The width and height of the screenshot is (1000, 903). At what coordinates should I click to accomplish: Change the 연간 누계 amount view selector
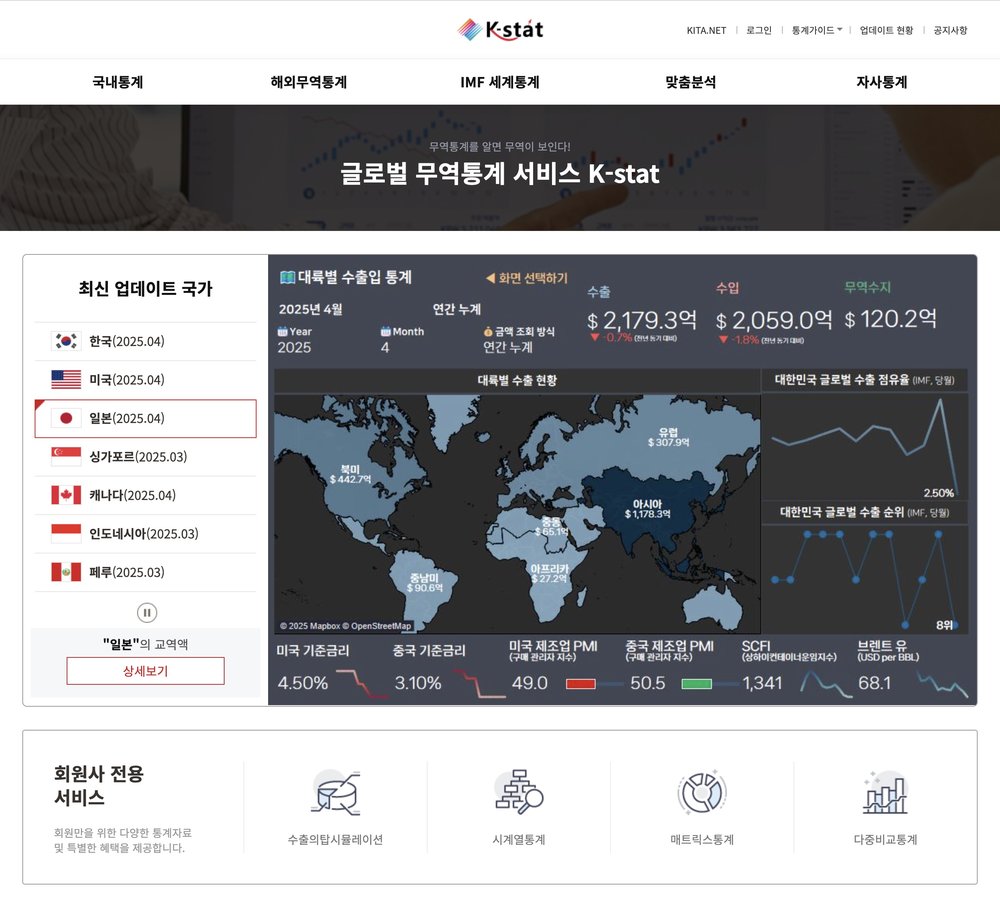tap(508, 348)
